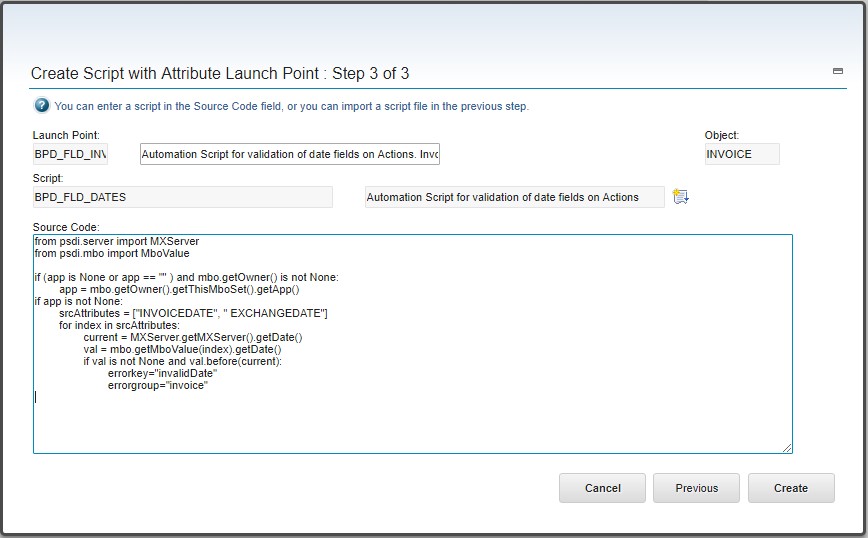Click the errorkey="invalidDate" code line
The image size is (868, 538).
click(x=162, y=374)
